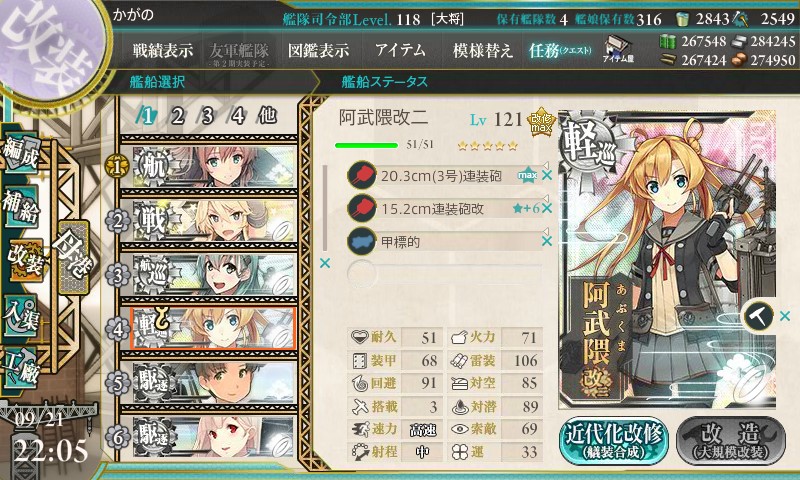800x480 pixels.
Task: Switch to the 他 other ships tab
Action: [267, 116]
